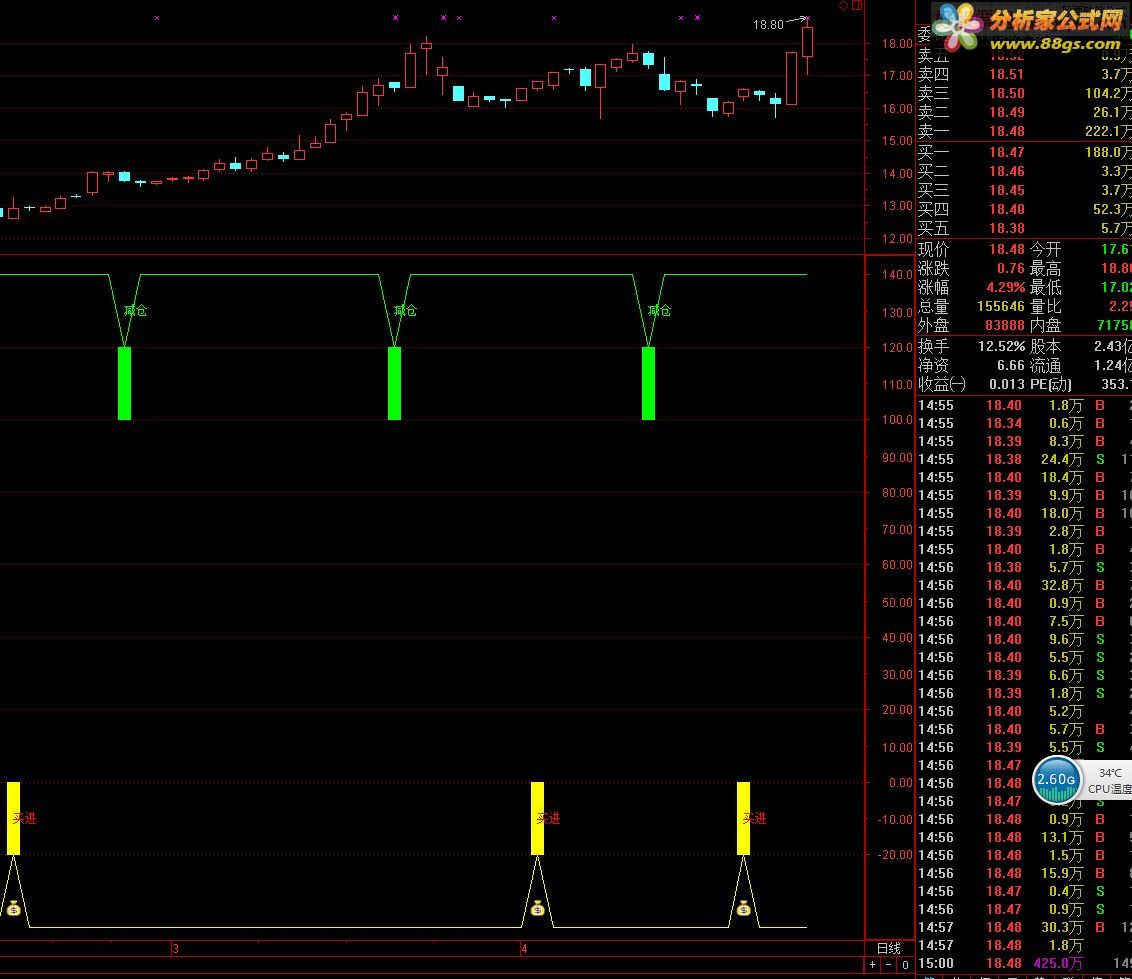1132x979 pixels.
Task: Click the 140.0 indicator axis label
Action: [897, 274]
